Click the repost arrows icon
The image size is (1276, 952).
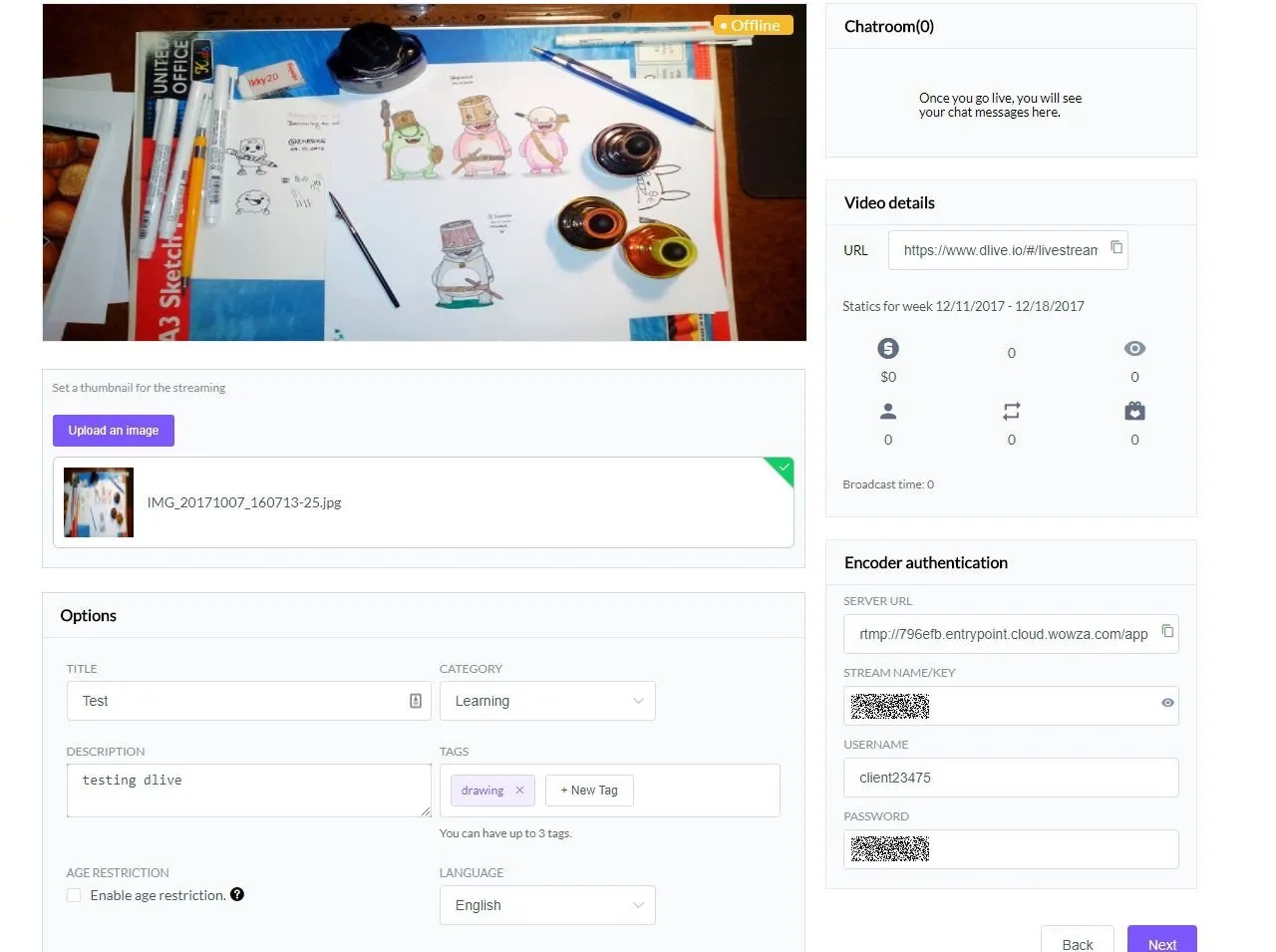[x=1011, y=411]
